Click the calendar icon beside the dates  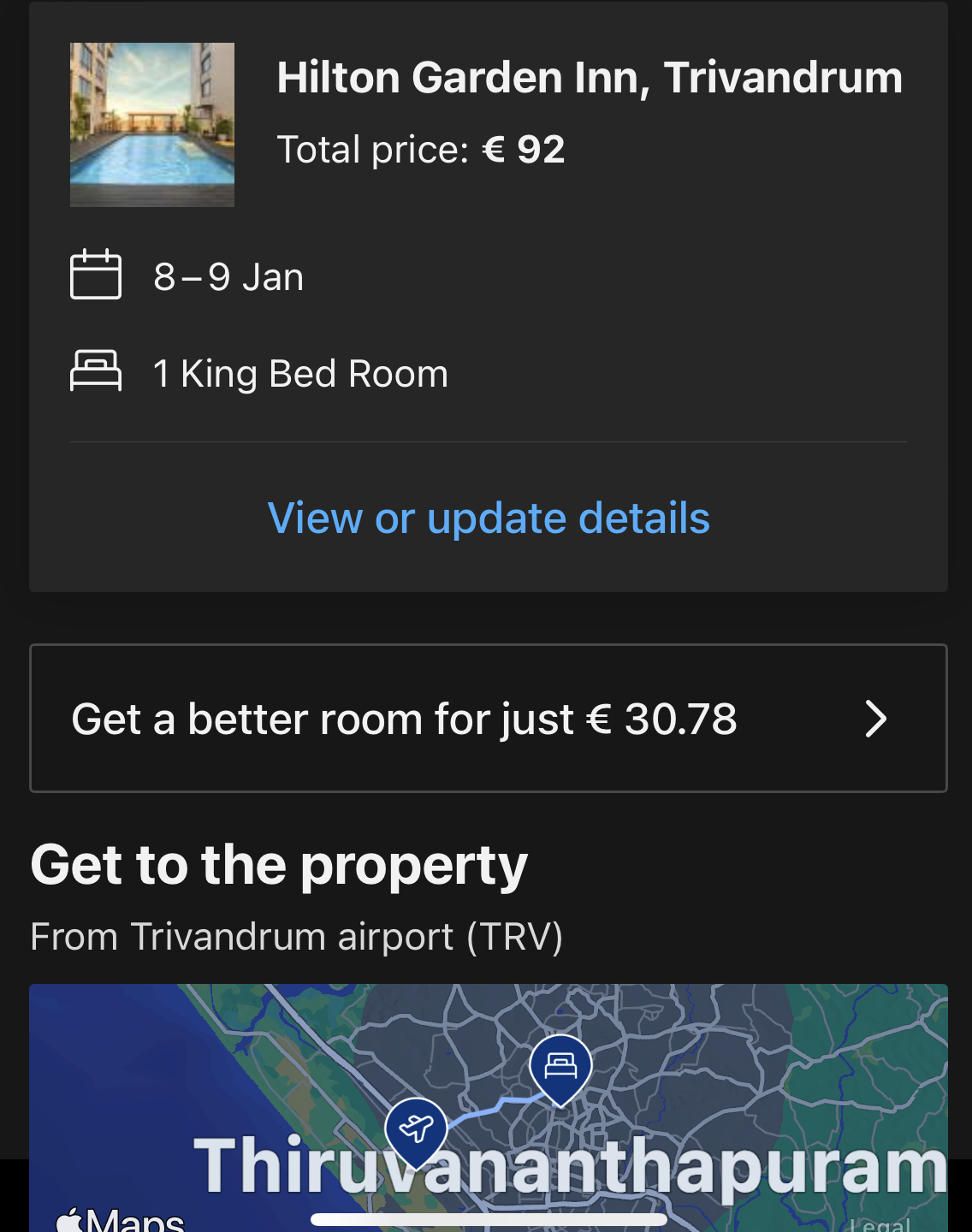(x=95, y=275)
